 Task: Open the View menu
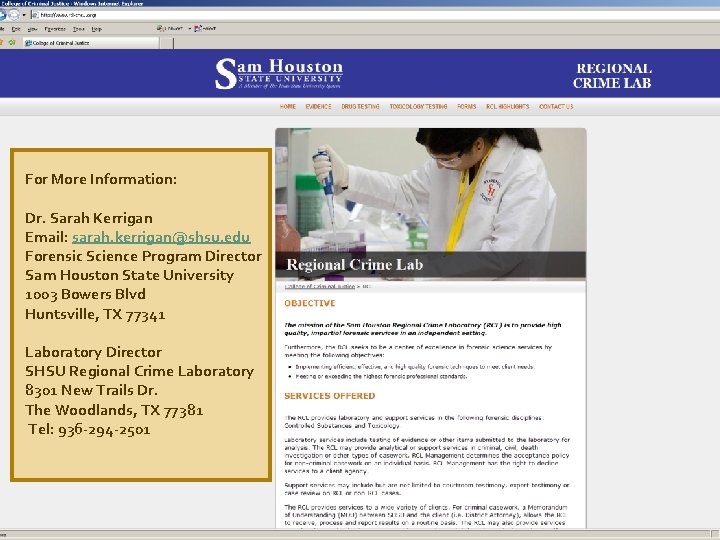[x=32, y=29]
